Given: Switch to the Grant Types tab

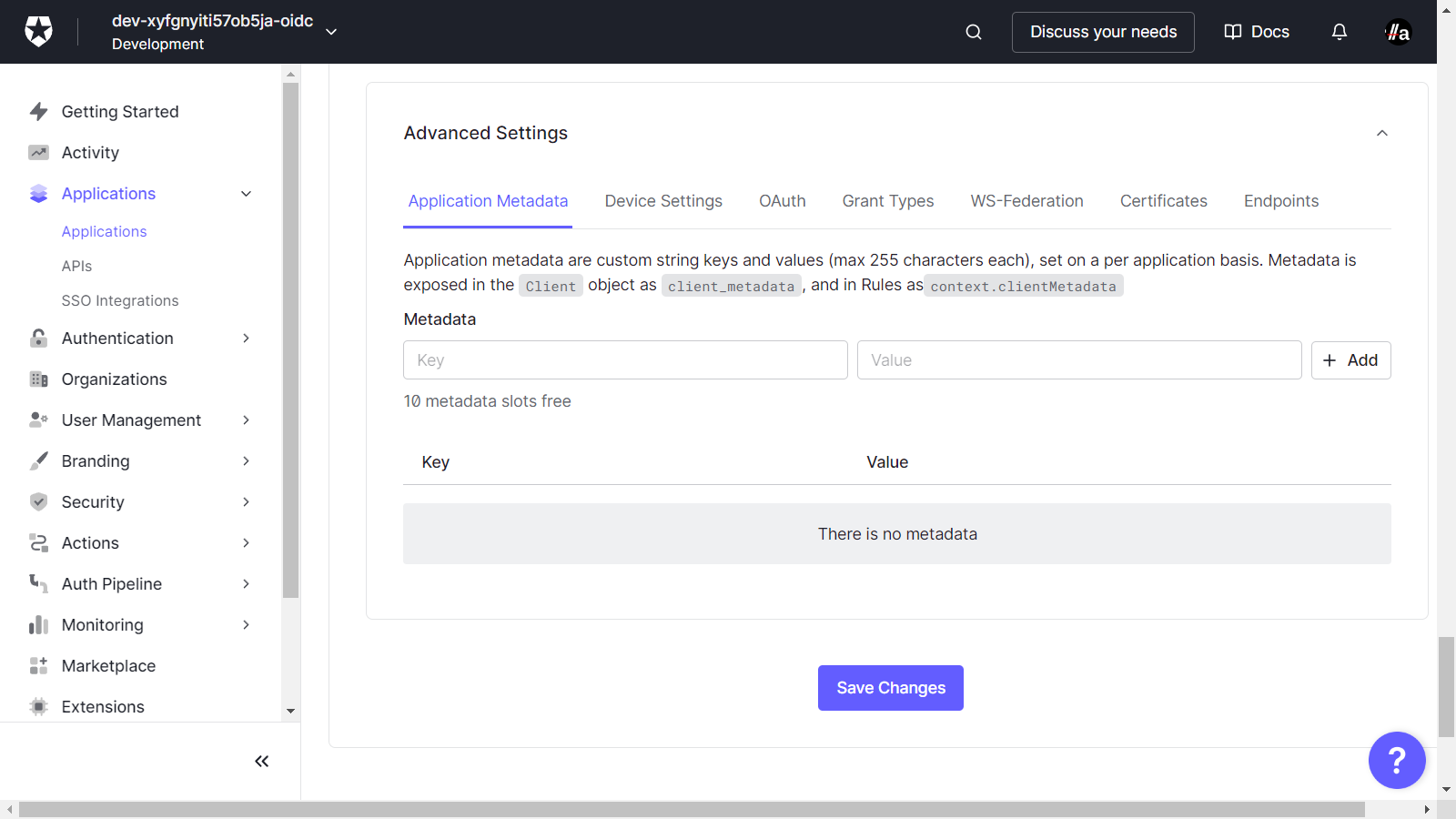Looking at the screenshot, I should click(x=887, y=201).
